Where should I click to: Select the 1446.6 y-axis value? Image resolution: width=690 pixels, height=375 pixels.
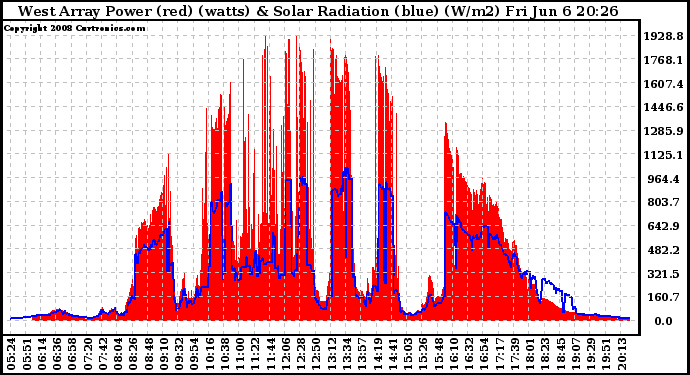(x=663, y=107)
